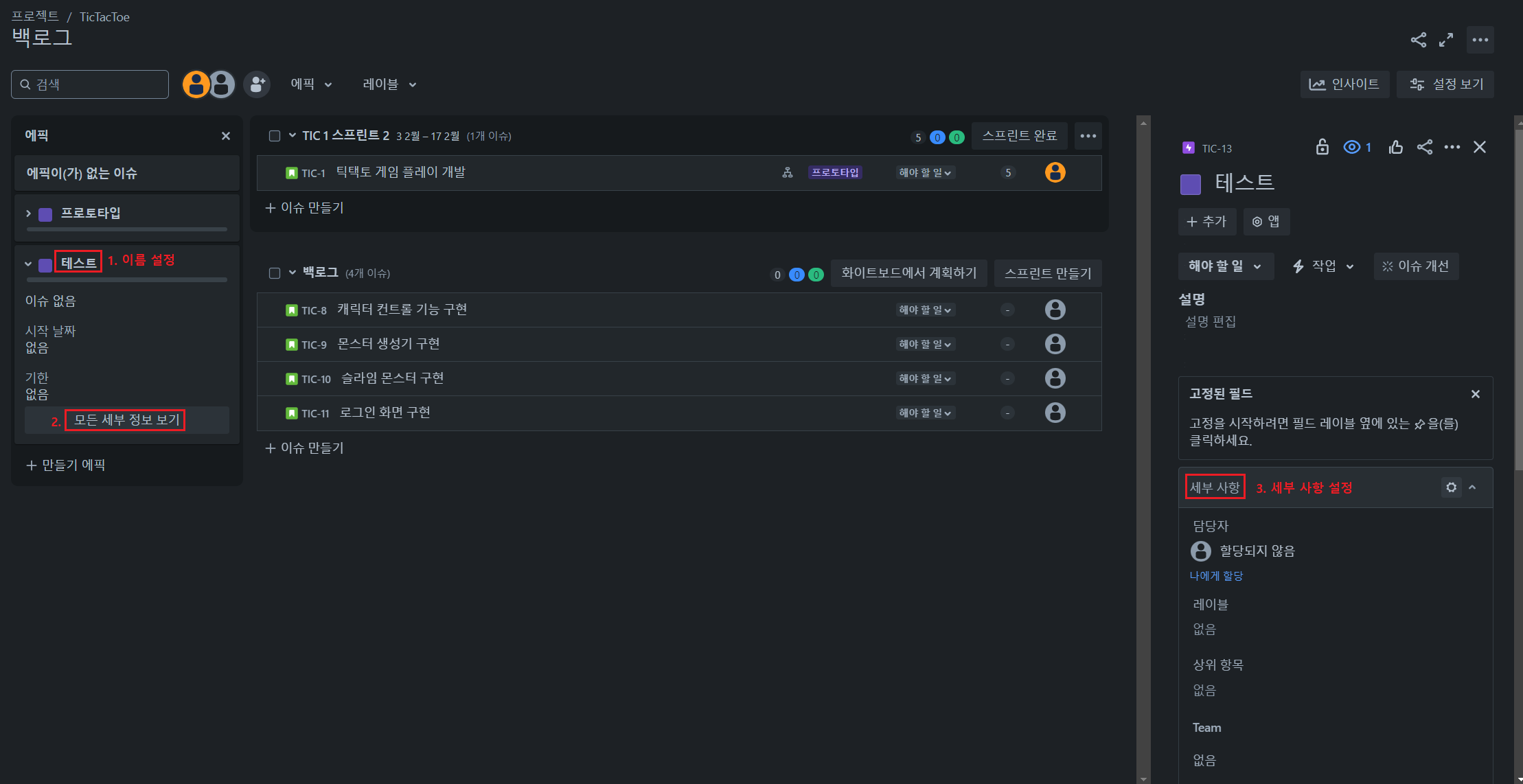Toggle the watch eye icon on TIC-13
Screen dimensions: 1523x784
1352,147
